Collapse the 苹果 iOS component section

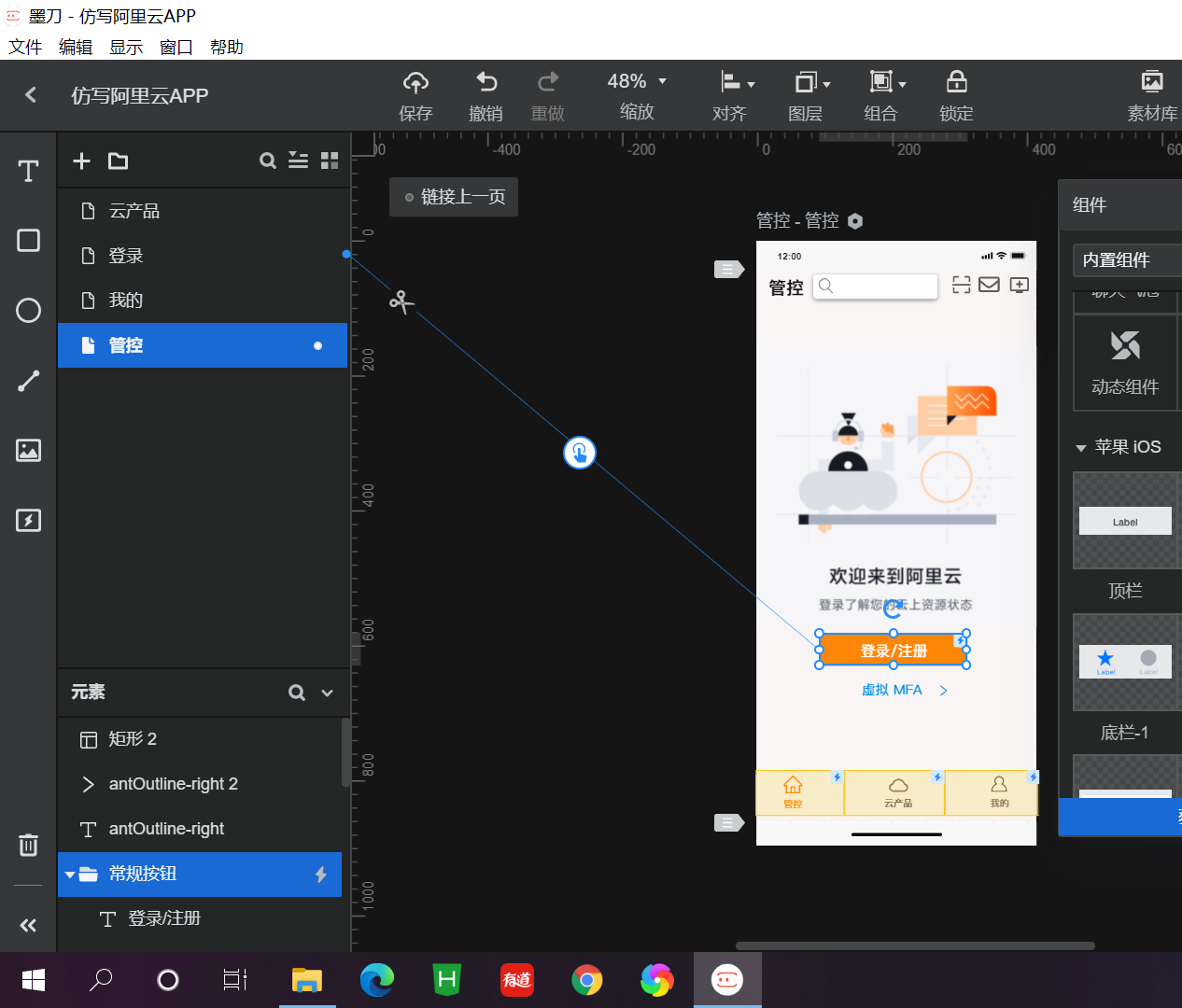point(1081,448)
